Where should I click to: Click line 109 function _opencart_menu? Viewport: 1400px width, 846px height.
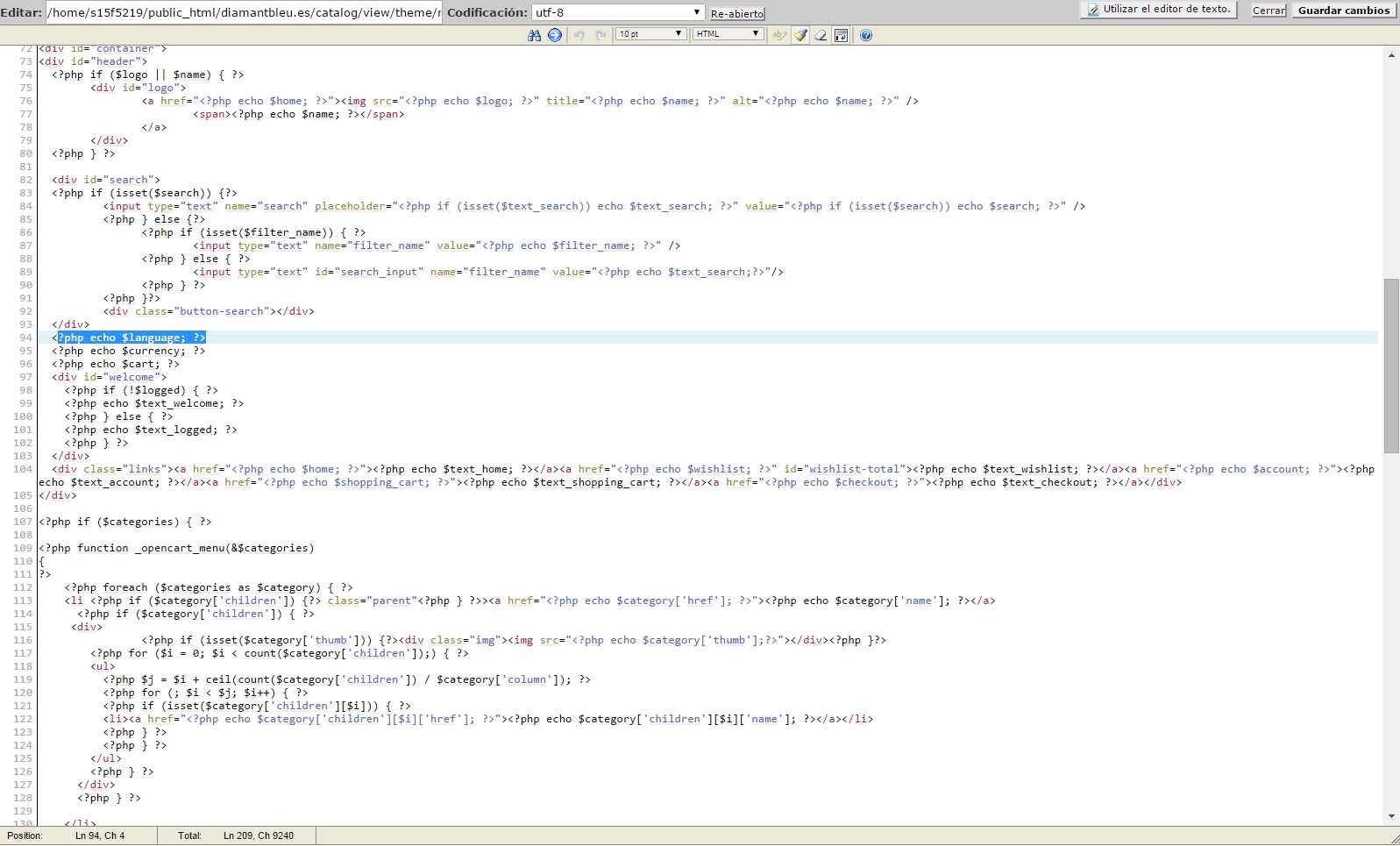(x=176, y=548)
